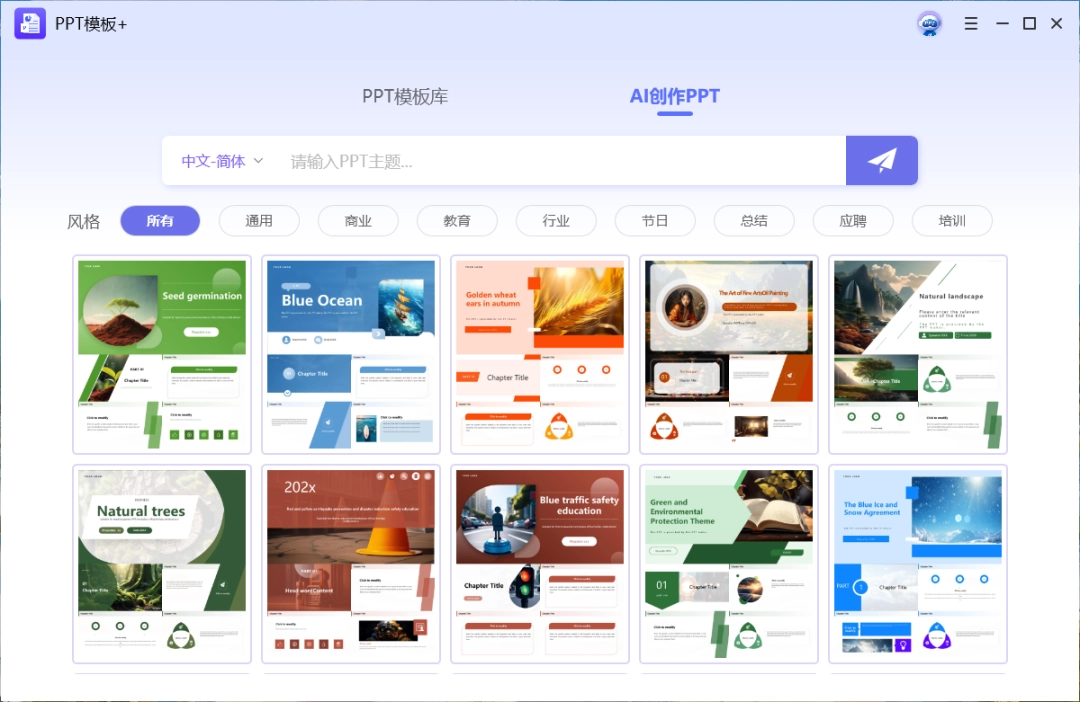Open the 中文-简体 language dropdown

pyautogui.click(x=220, y=160)
